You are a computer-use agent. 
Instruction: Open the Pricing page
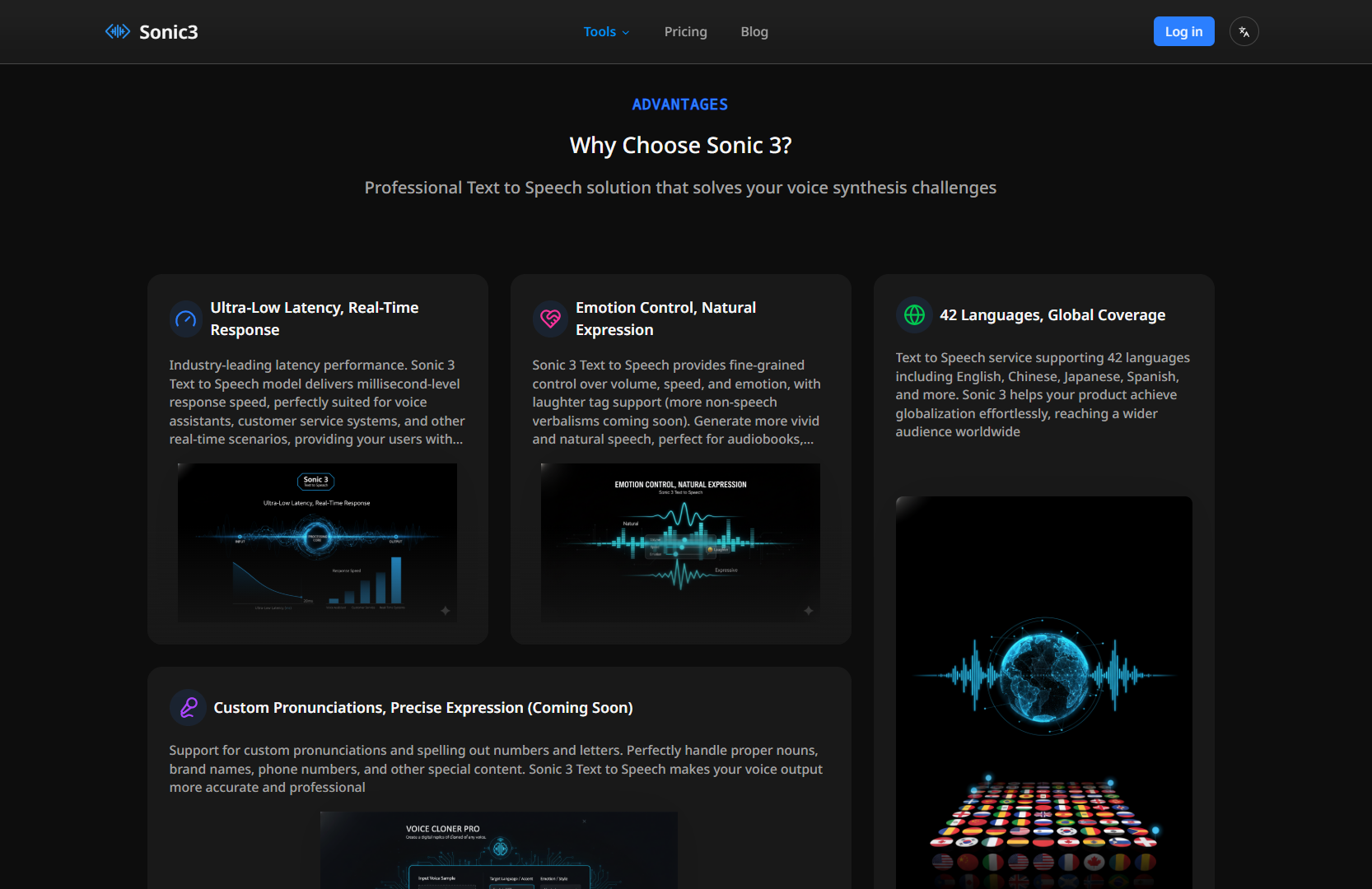pyautogui.click(x=685, y=31)
